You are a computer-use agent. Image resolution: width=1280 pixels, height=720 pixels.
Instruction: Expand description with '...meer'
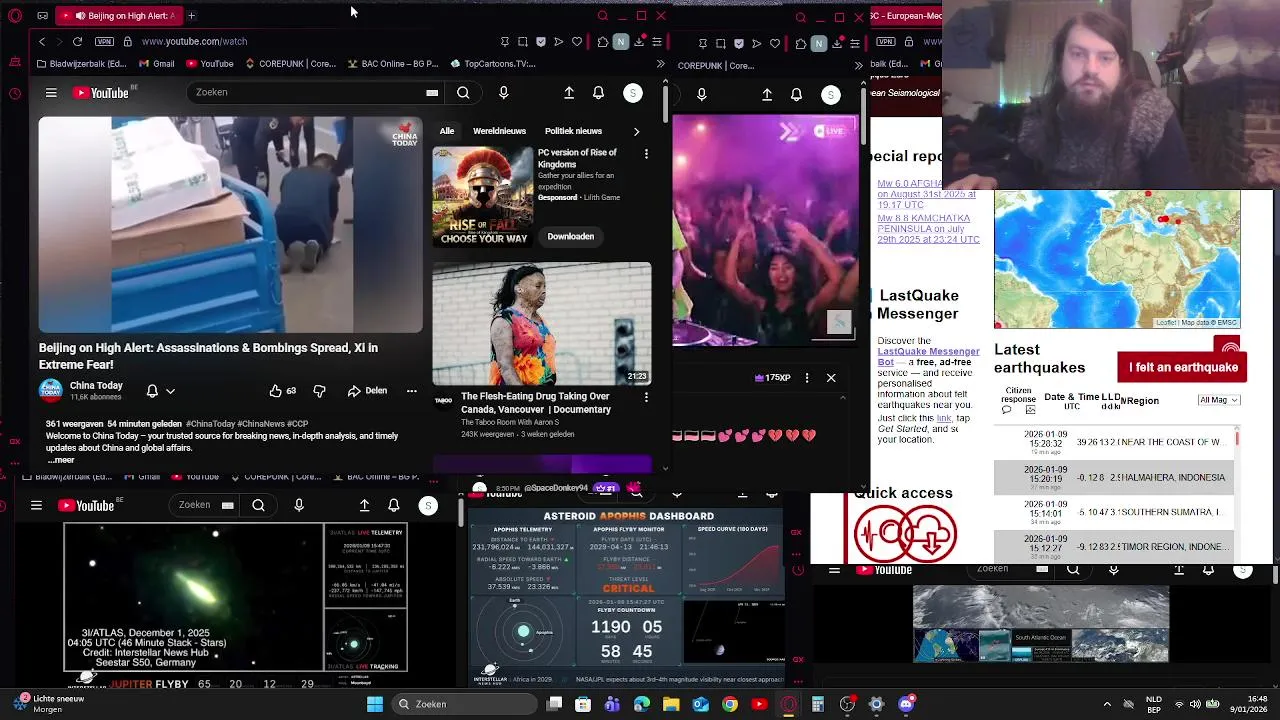[x=60, y=459]
